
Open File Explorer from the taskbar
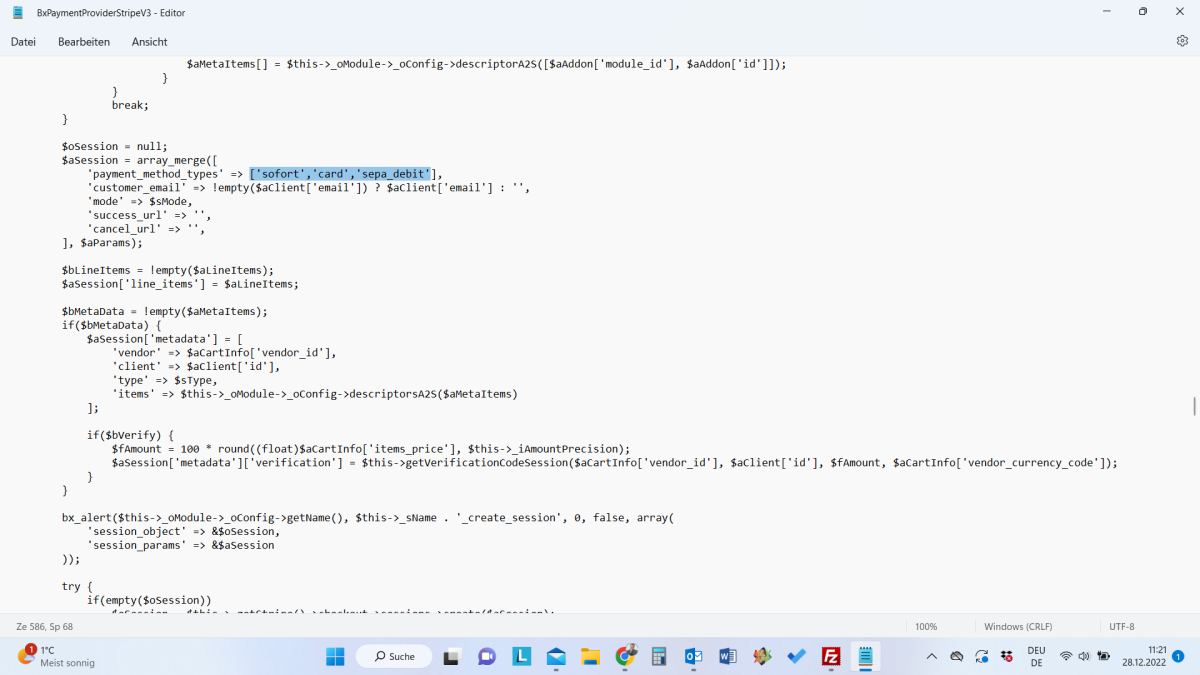click(x=590, y=656)
